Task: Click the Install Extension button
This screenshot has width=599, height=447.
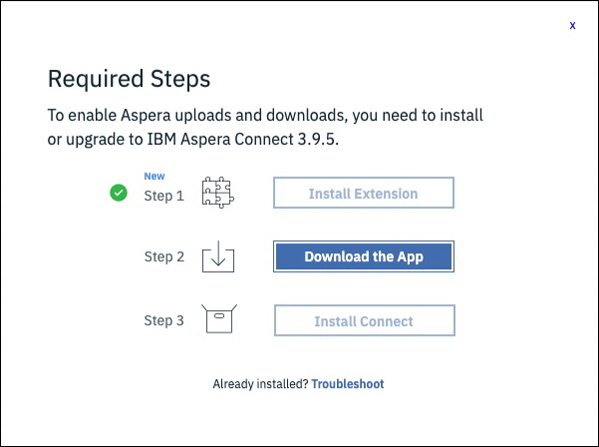Action: (364, 193)
